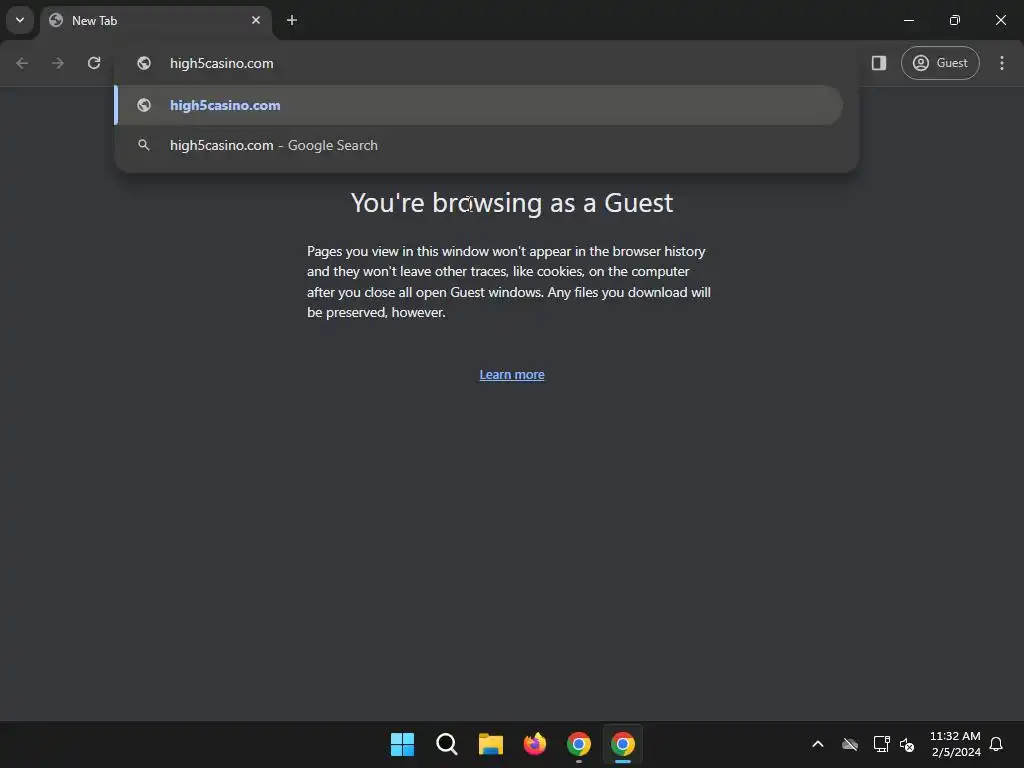Choose the high5casino.com URL suggestion
This screenshot has height=768, width=1024.
pyautogui.click(x=479, y=105)
